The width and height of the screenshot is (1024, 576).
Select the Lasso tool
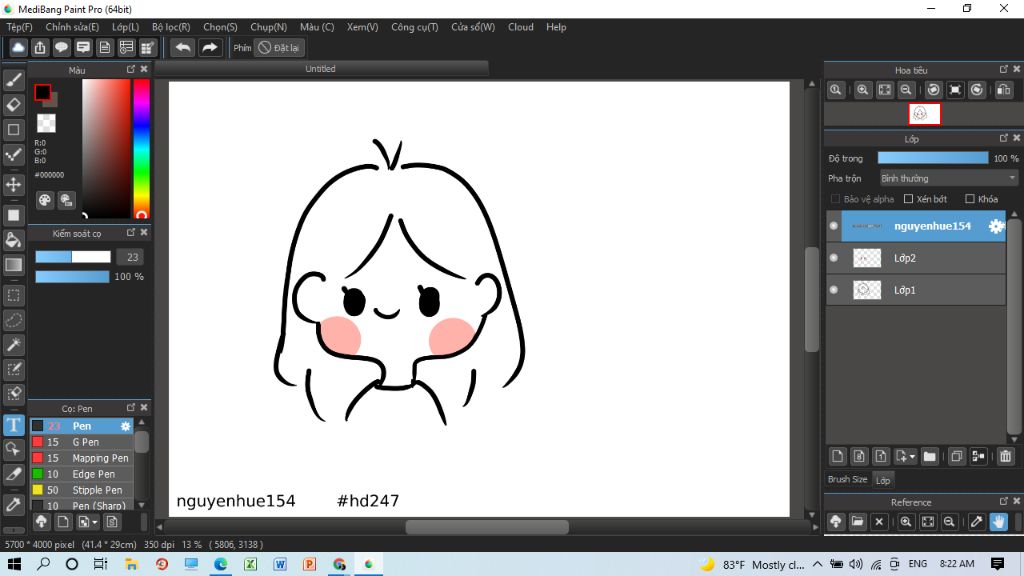pos(14,320)
